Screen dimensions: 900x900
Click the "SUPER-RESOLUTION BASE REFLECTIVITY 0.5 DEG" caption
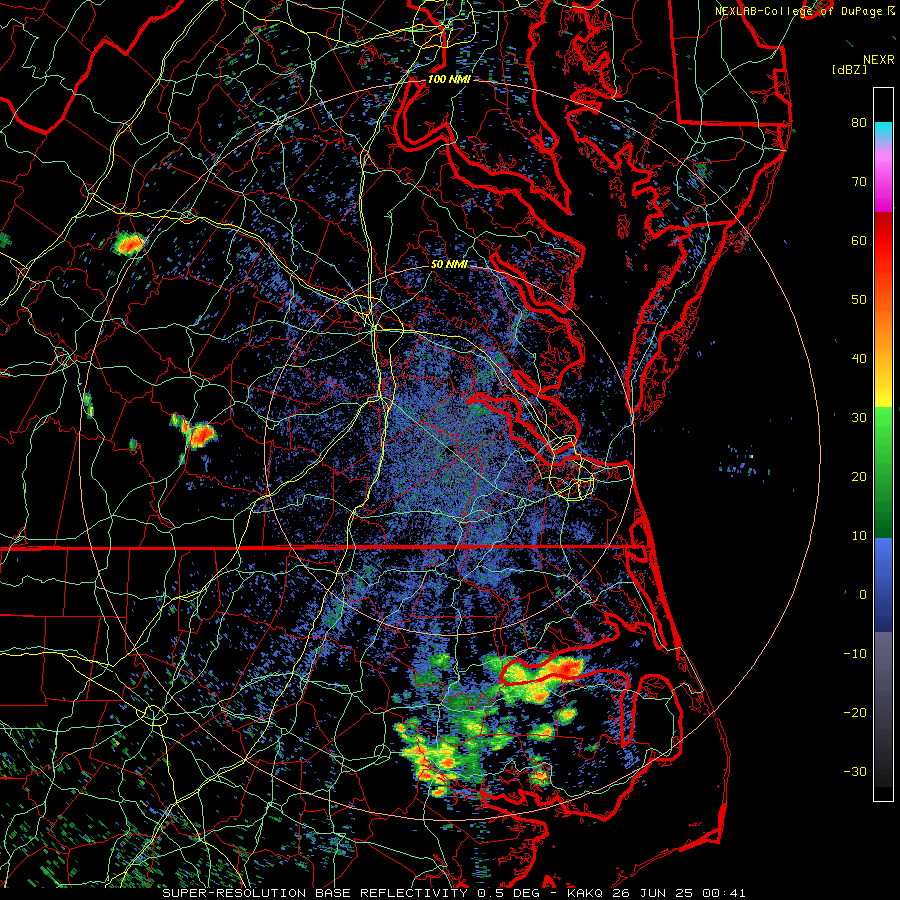tap(351, 893)
